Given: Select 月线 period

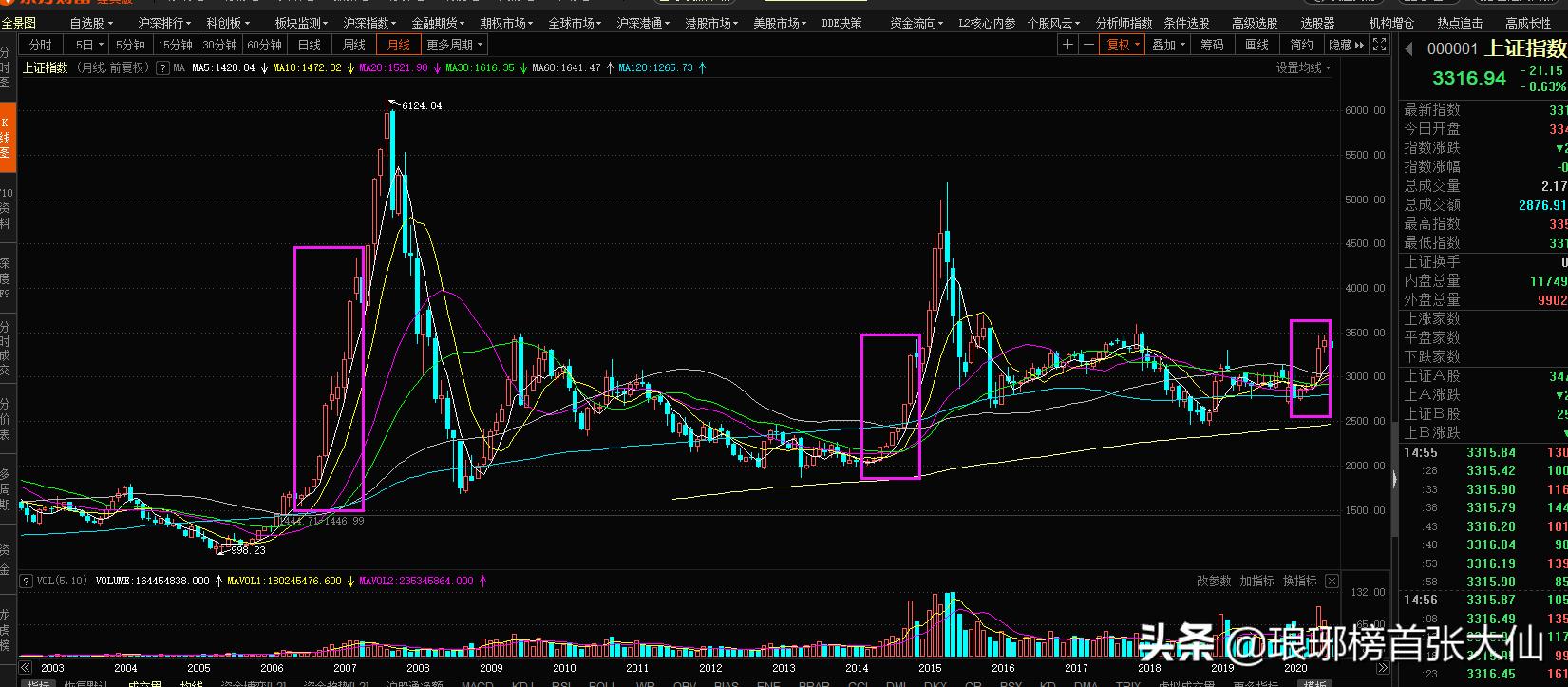Looking at the screenshot, I should tap(398, 45).
